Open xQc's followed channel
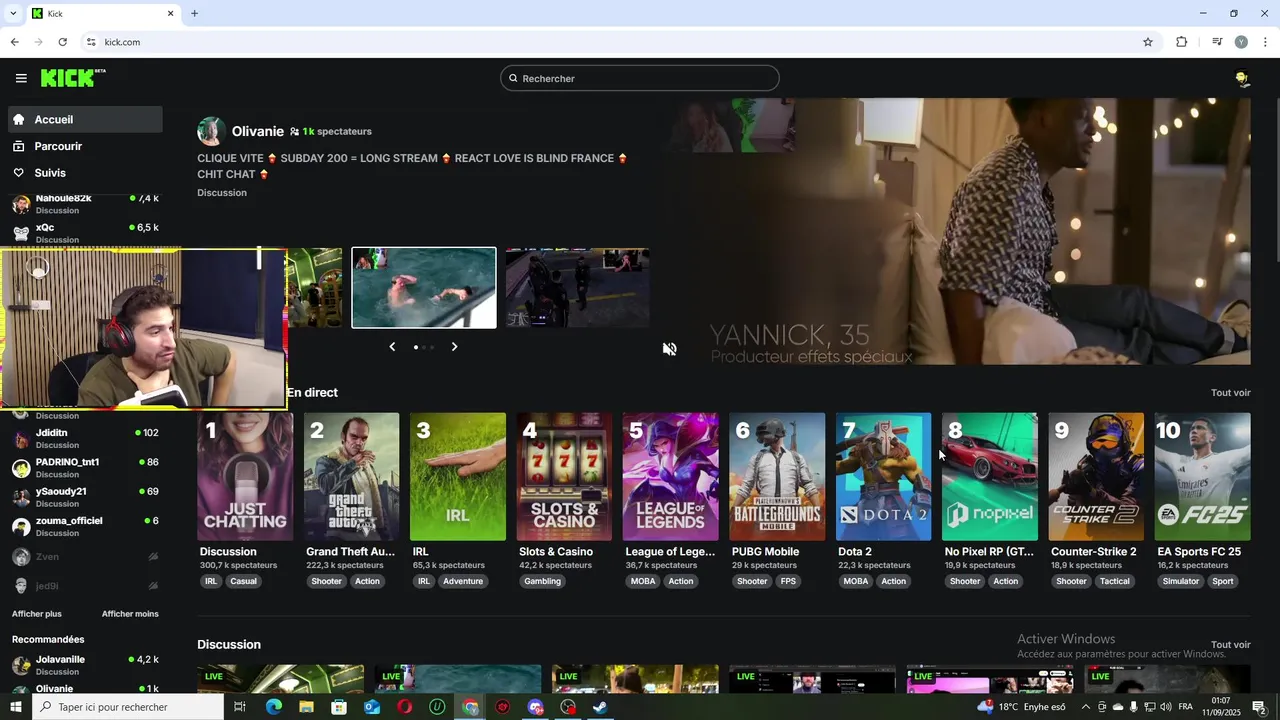The height and width of the screenshot is (720, 1280). click(x=85, y=233)
